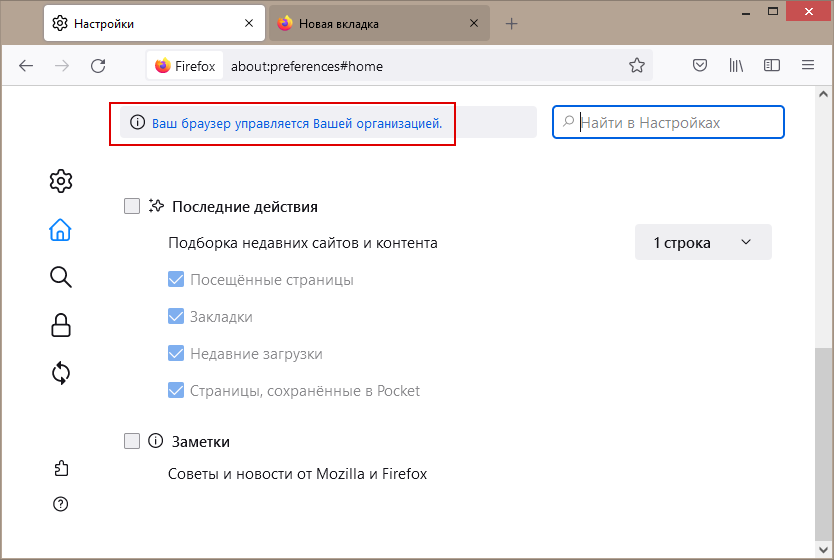Reload the current page
Image resolution: width=834 pixels, height=560 pixels.
tap(98, 66)
